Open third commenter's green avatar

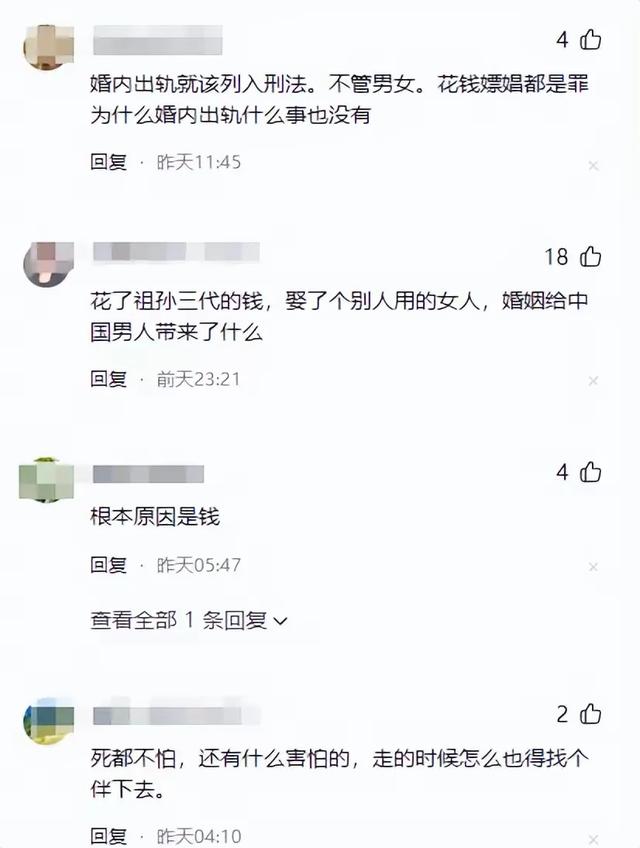point(47,480)
